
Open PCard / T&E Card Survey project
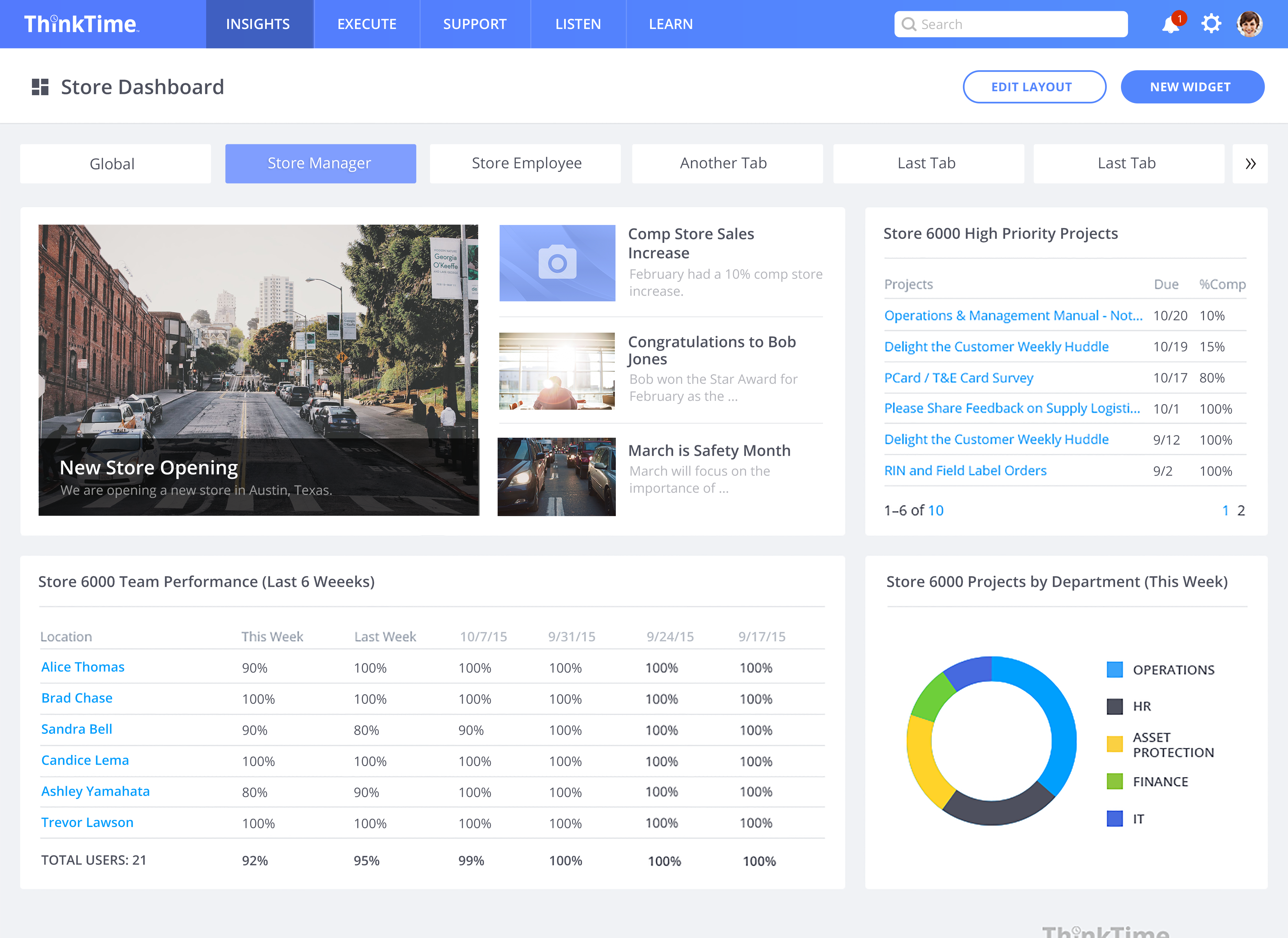(x=958, y=377)
